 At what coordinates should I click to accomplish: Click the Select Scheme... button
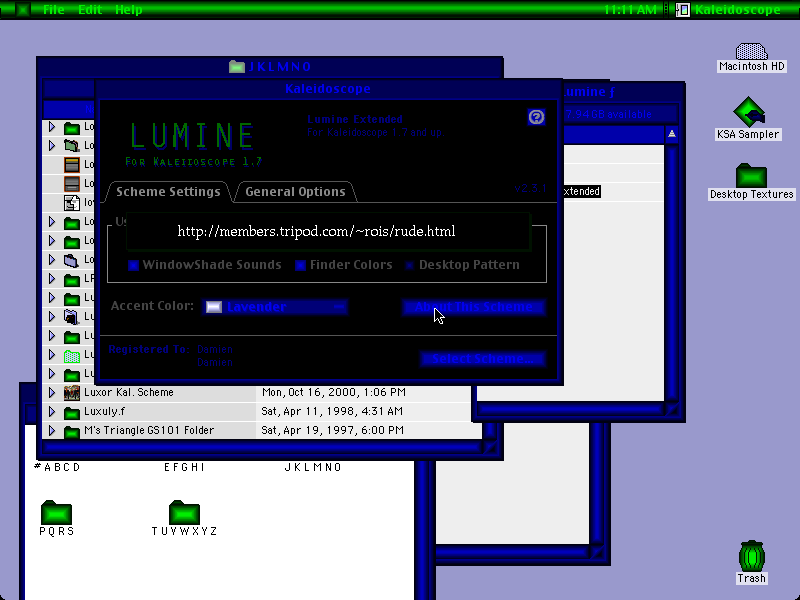coord(483,359)
